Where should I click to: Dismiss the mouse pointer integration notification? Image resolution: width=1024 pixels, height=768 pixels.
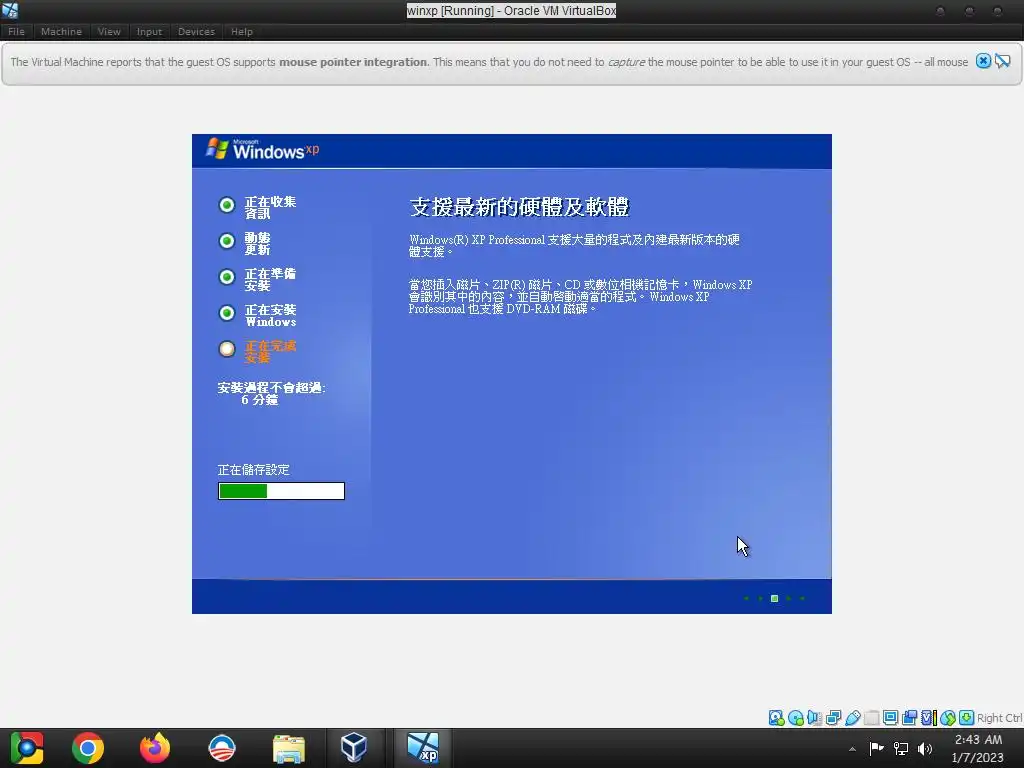point(983,61)
